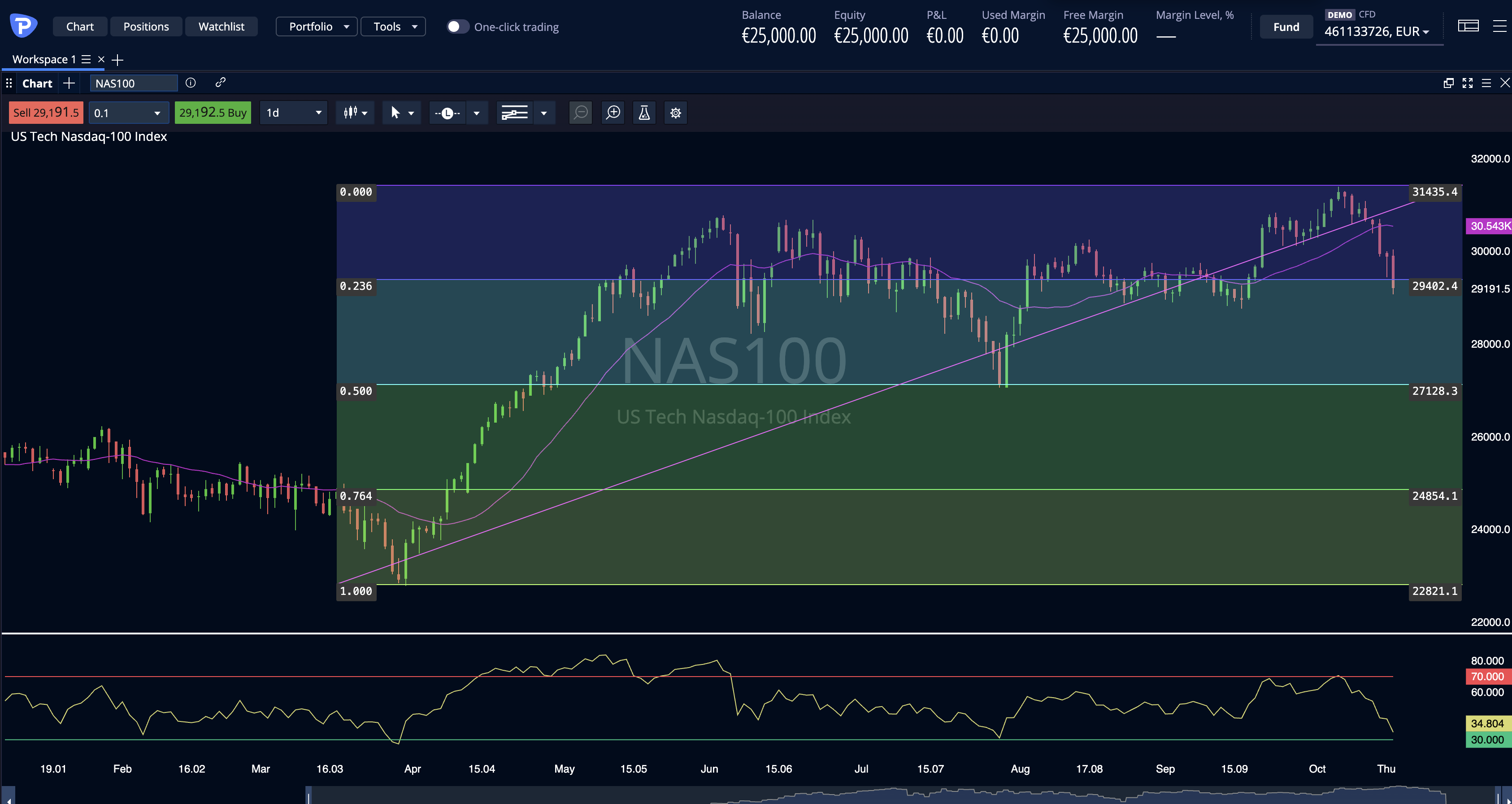Select the candlestick chart type icon
The height and width of the screenshot is (804, 1512).
click(x=350, y=113)
